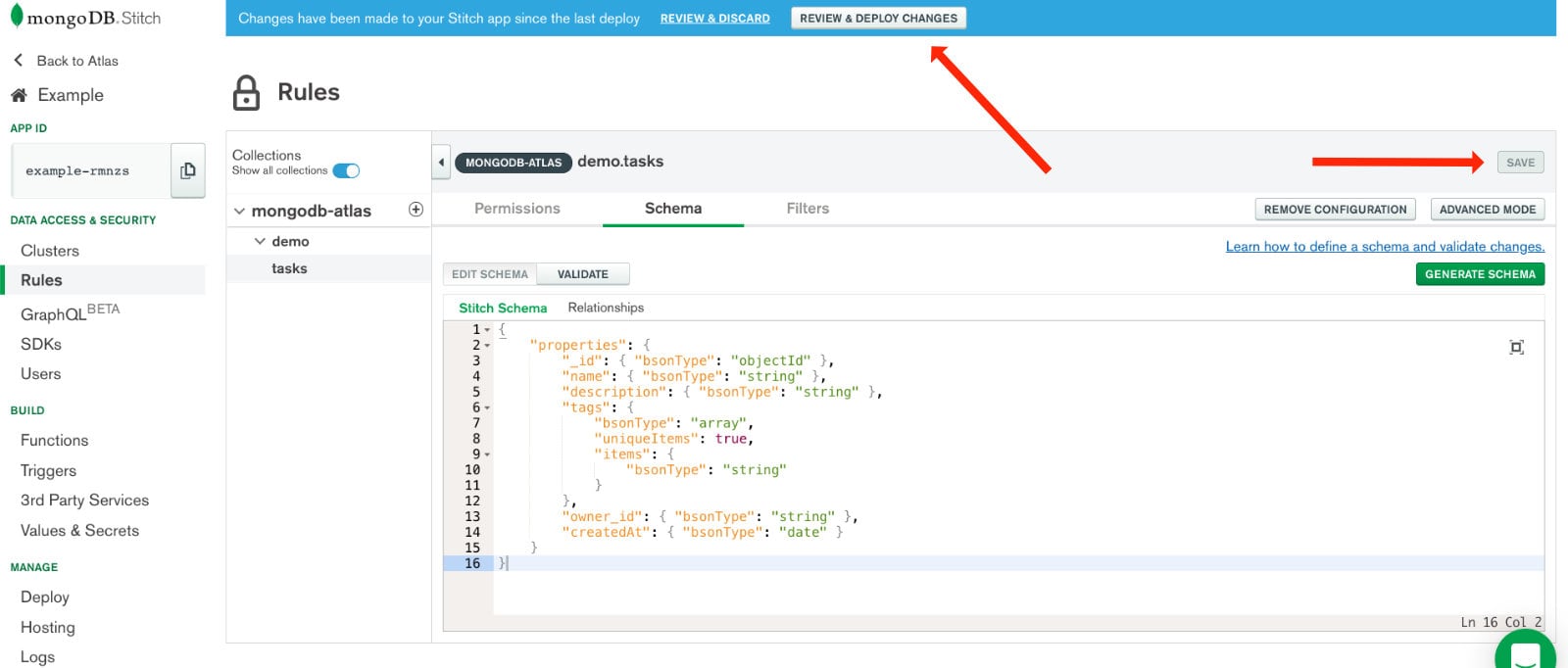This screenshot has height=668, width=1568.
Task: Collapse the mongodb-atlas cluster tree
Action: (x=239, y=211)
